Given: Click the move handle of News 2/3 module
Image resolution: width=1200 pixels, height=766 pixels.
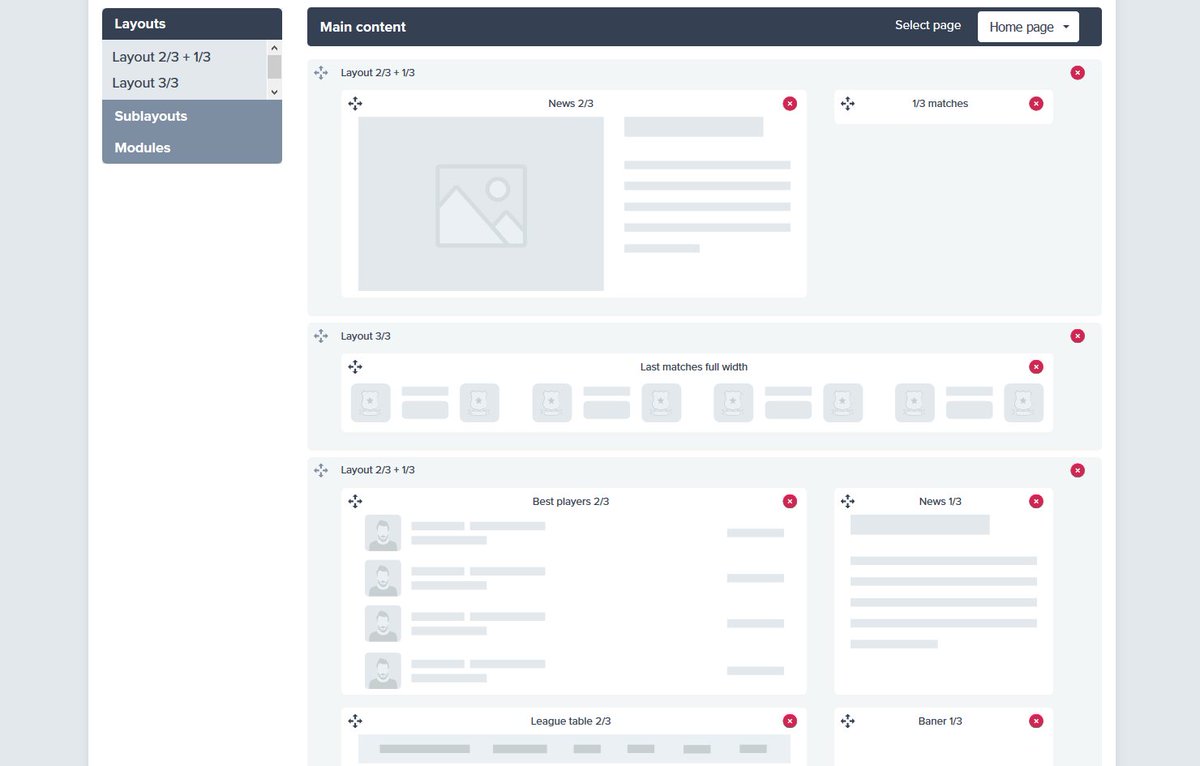Looking at the screenshot, I should (x=355, y=104).
